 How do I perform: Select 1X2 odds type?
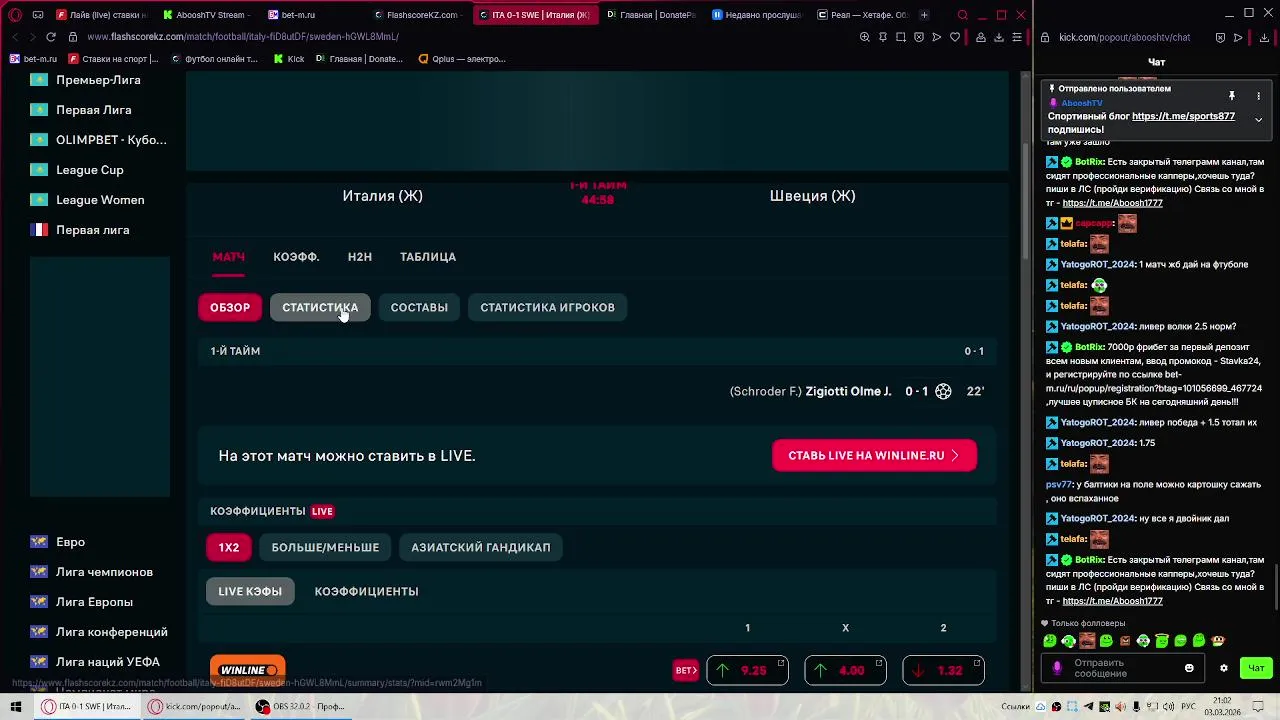[229, 547]
